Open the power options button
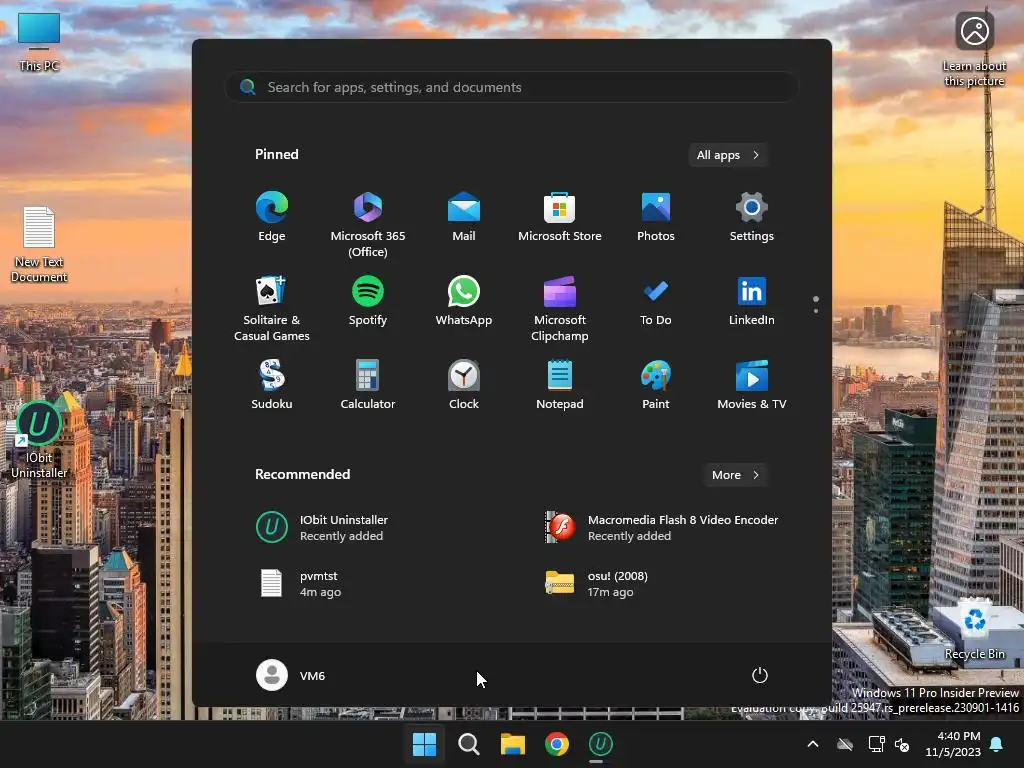The height and width of the screenshot is (768, 1024). [760, 675]
